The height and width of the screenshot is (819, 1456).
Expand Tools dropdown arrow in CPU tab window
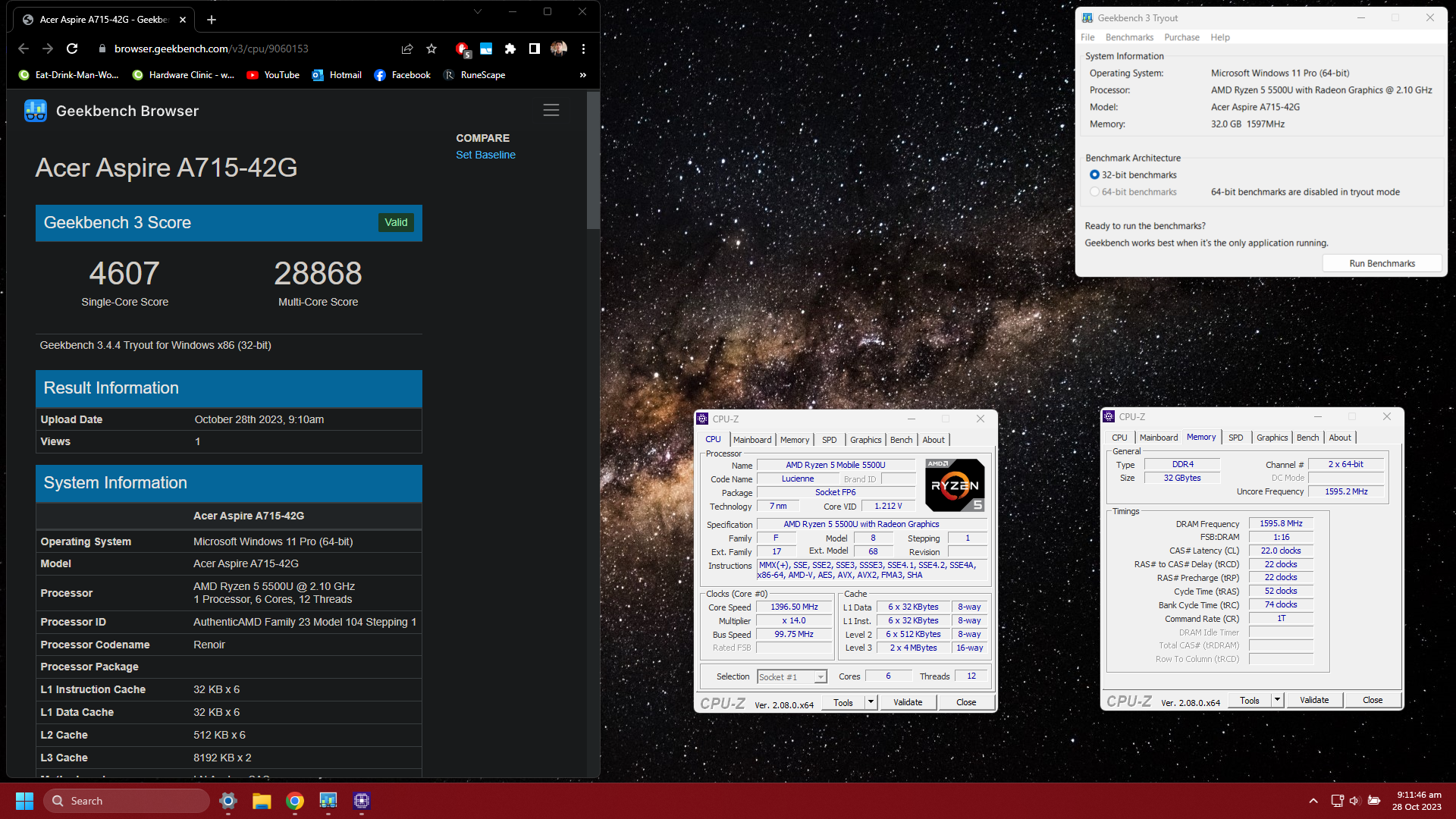(x=871, y=702)
